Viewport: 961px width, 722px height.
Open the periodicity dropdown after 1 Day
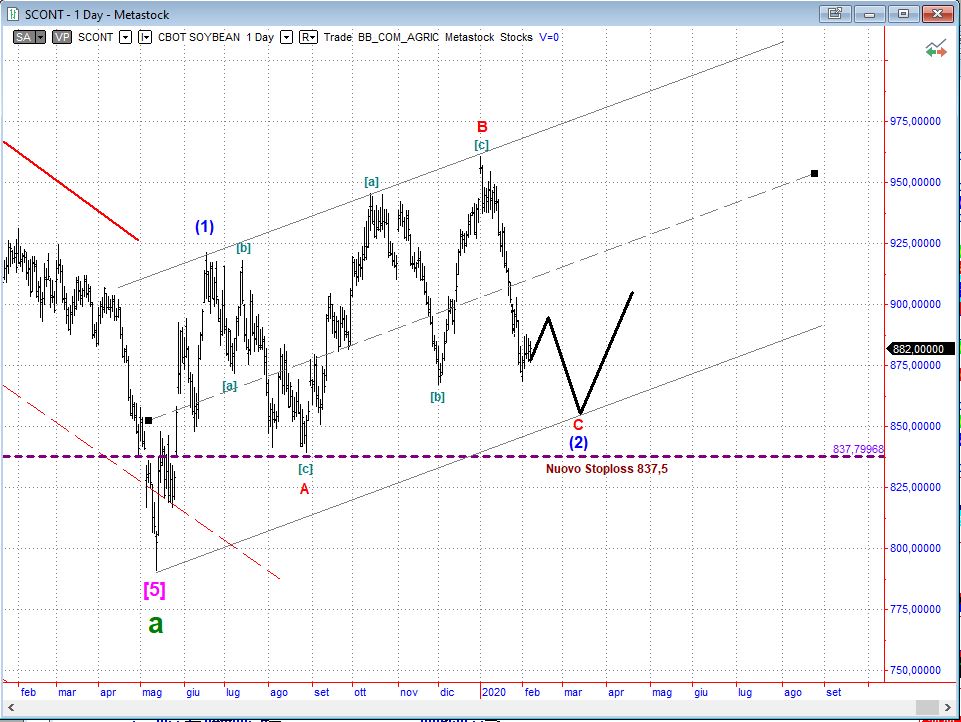[x=286, y=37]
